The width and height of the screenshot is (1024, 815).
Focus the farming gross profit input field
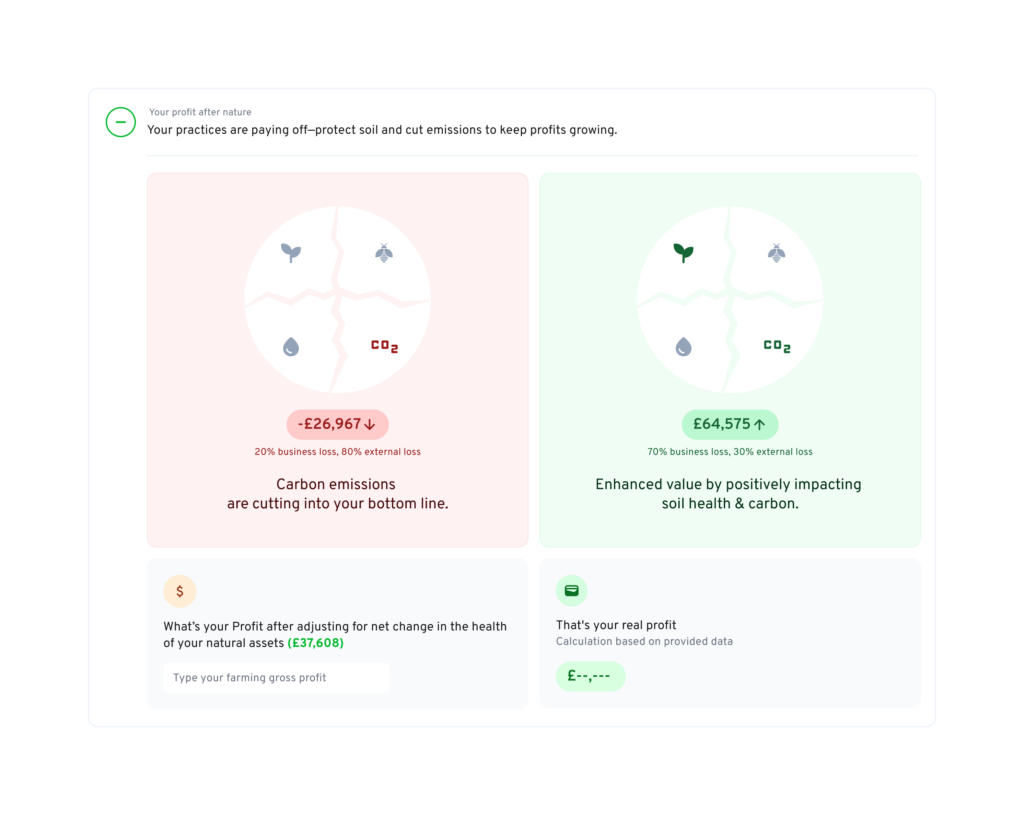coord(276,678)
